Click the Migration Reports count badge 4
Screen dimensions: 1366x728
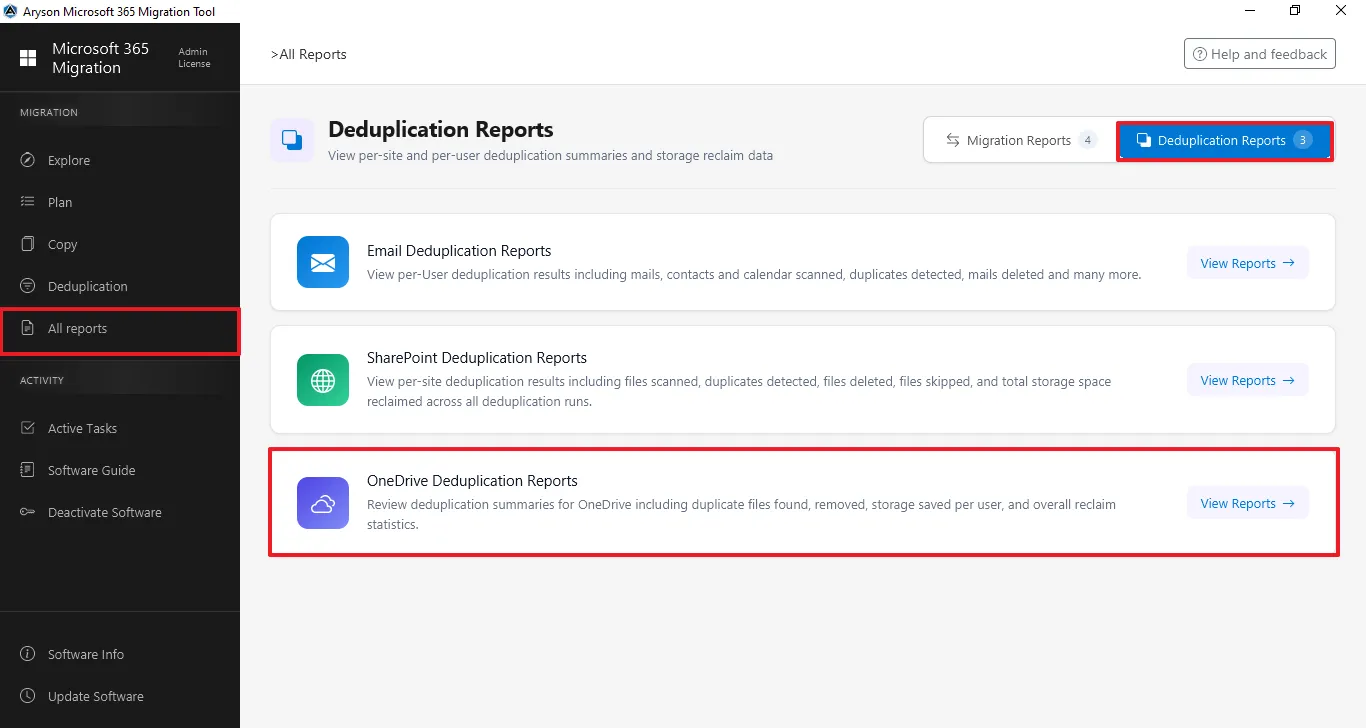pos(1087,140)
